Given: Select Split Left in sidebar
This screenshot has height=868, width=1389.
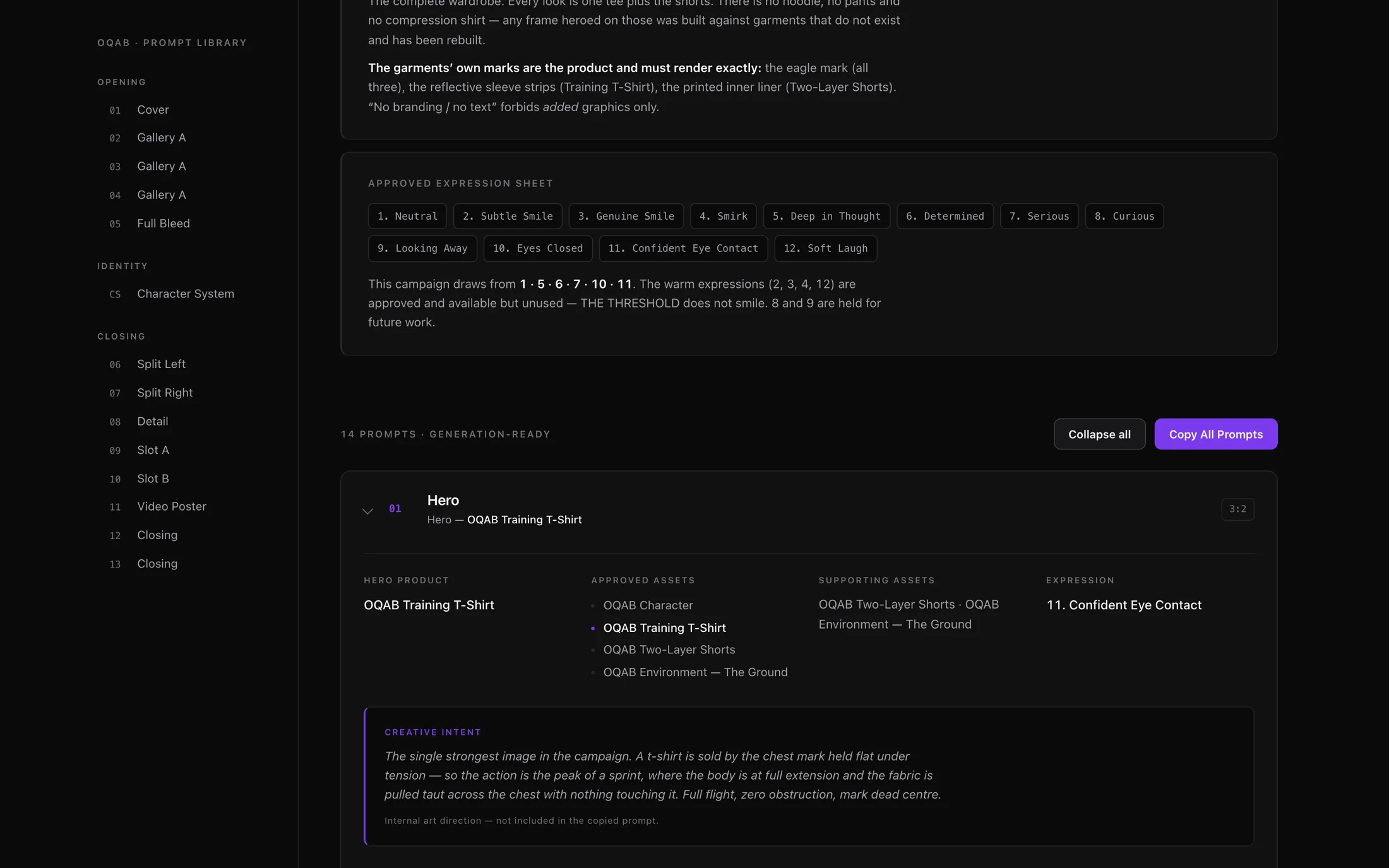Looking at the screenshot, I should click(x=161, y=364).
